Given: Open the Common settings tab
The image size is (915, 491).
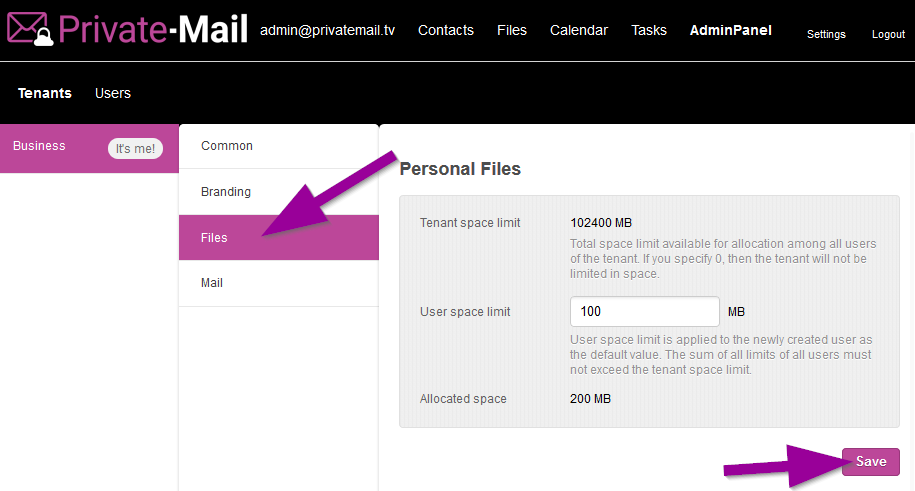Looking at the screenshot, I should pos(227,146).
